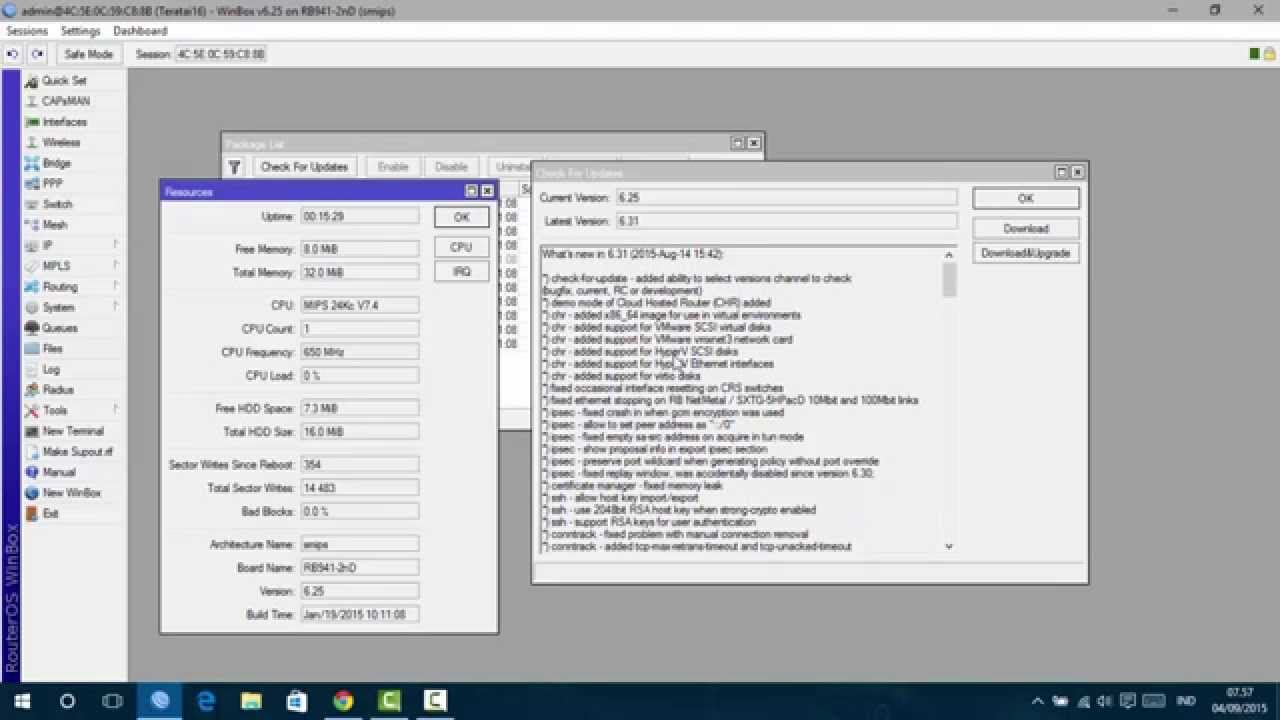Click the IRQ button in Resources
1280x720 pixels.
(x=461, y=271)
